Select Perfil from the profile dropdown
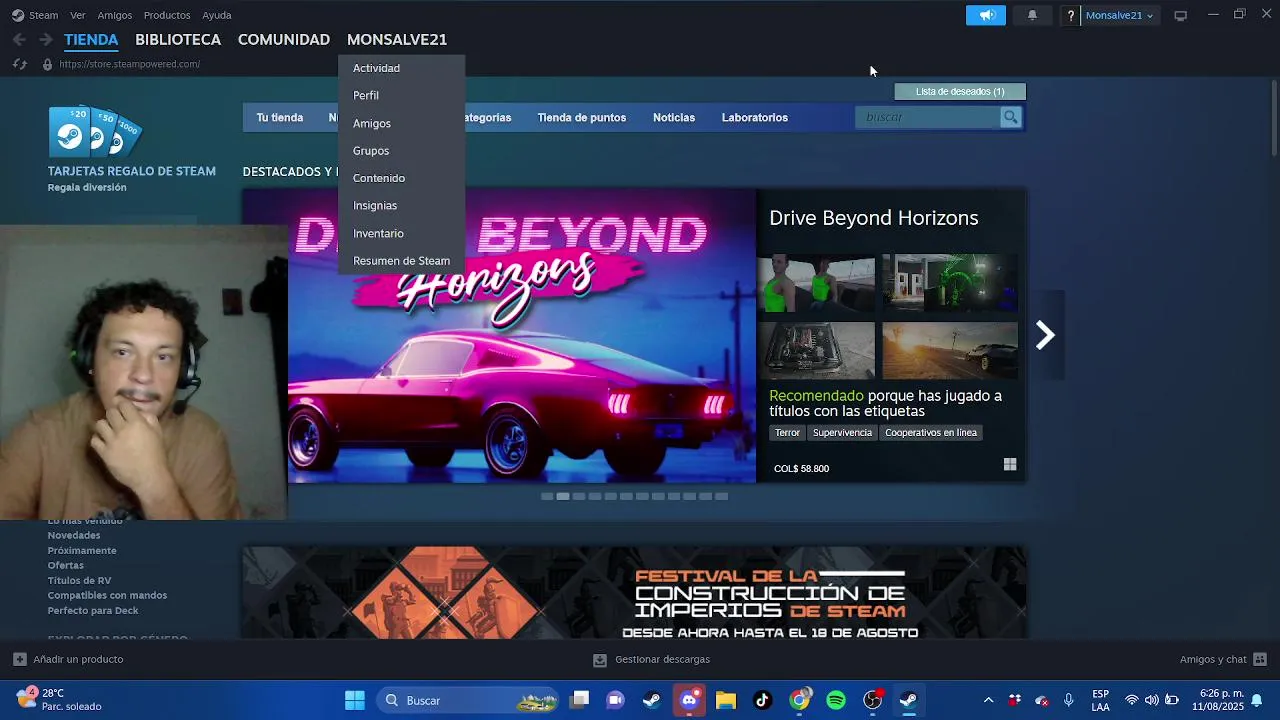 pos(401,95)
